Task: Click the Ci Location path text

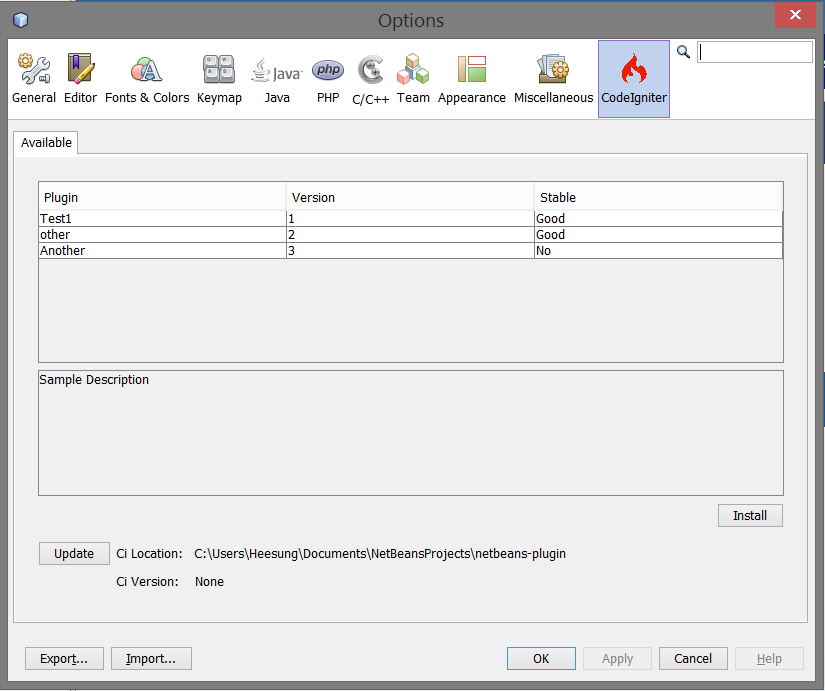Action: click(380, 554)
